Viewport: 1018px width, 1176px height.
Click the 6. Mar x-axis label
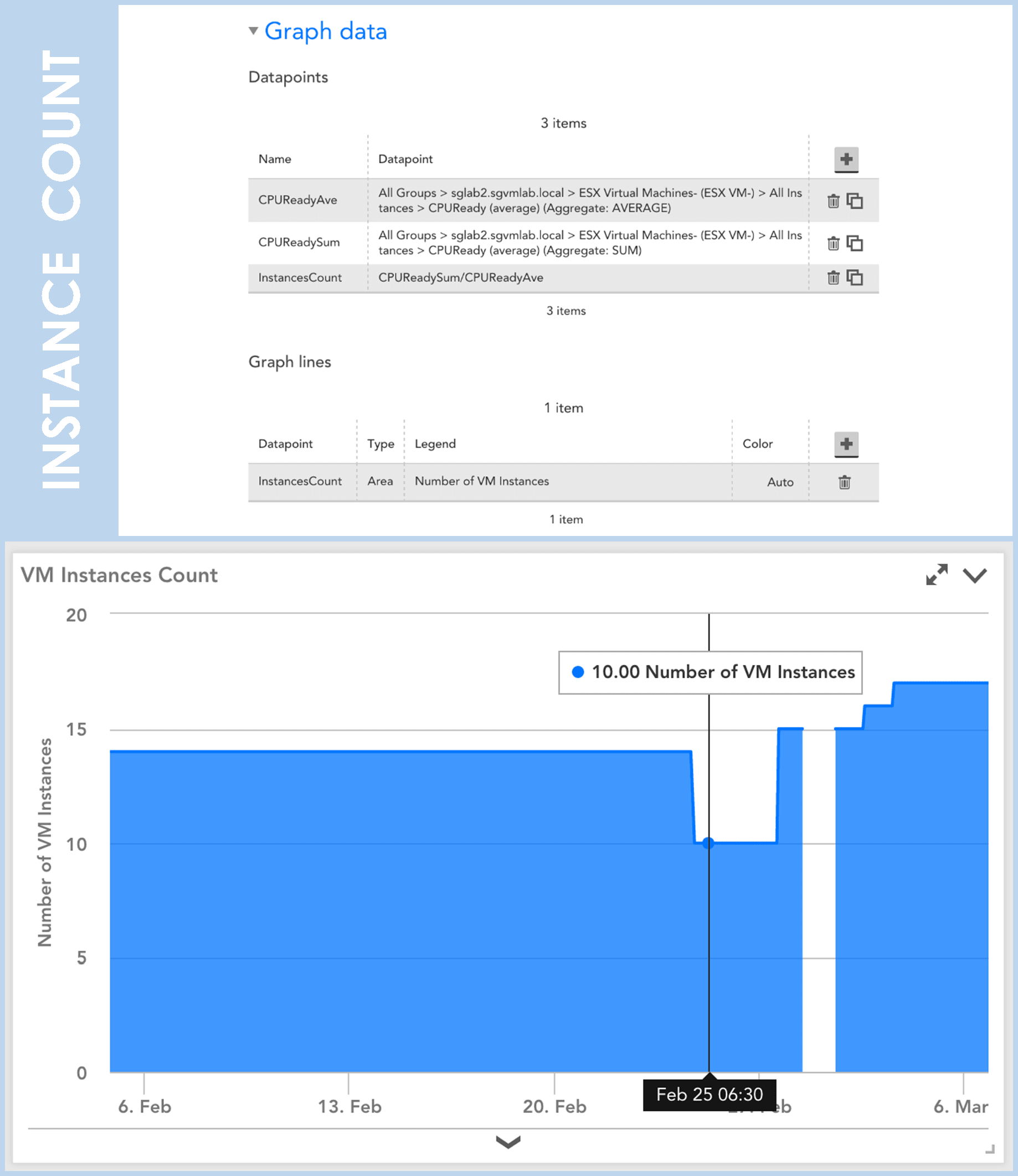960,1106
